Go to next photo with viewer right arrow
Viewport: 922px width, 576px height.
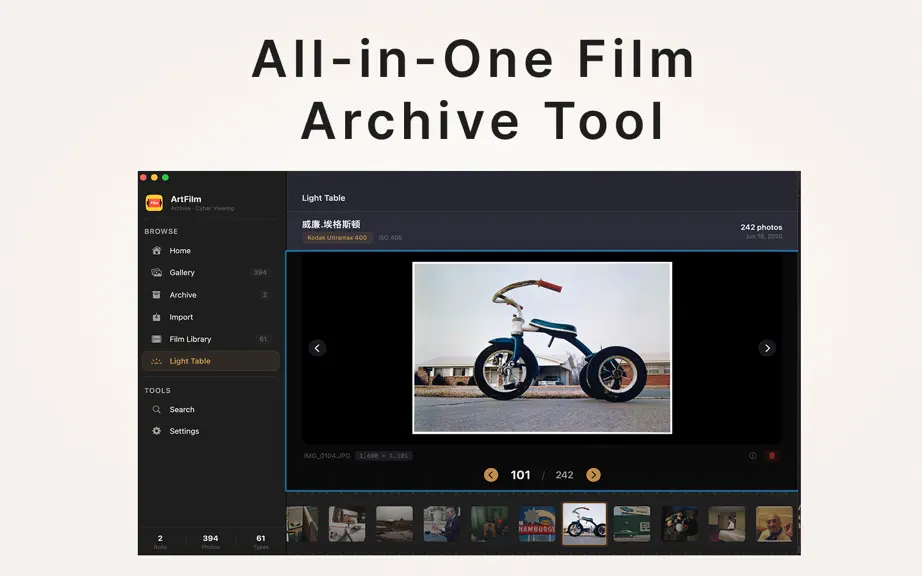click(x=767, y=348)
